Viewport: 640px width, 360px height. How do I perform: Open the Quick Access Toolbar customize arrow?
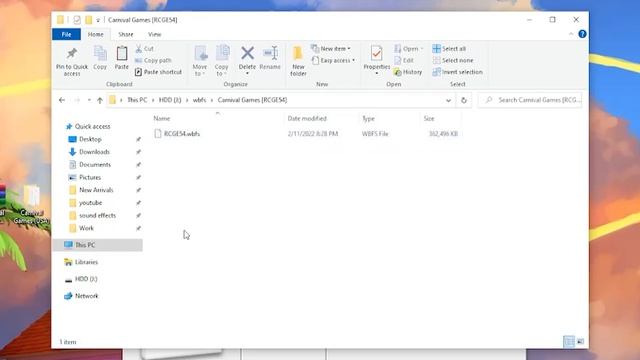pyautogui.click(x=98, y=20)
